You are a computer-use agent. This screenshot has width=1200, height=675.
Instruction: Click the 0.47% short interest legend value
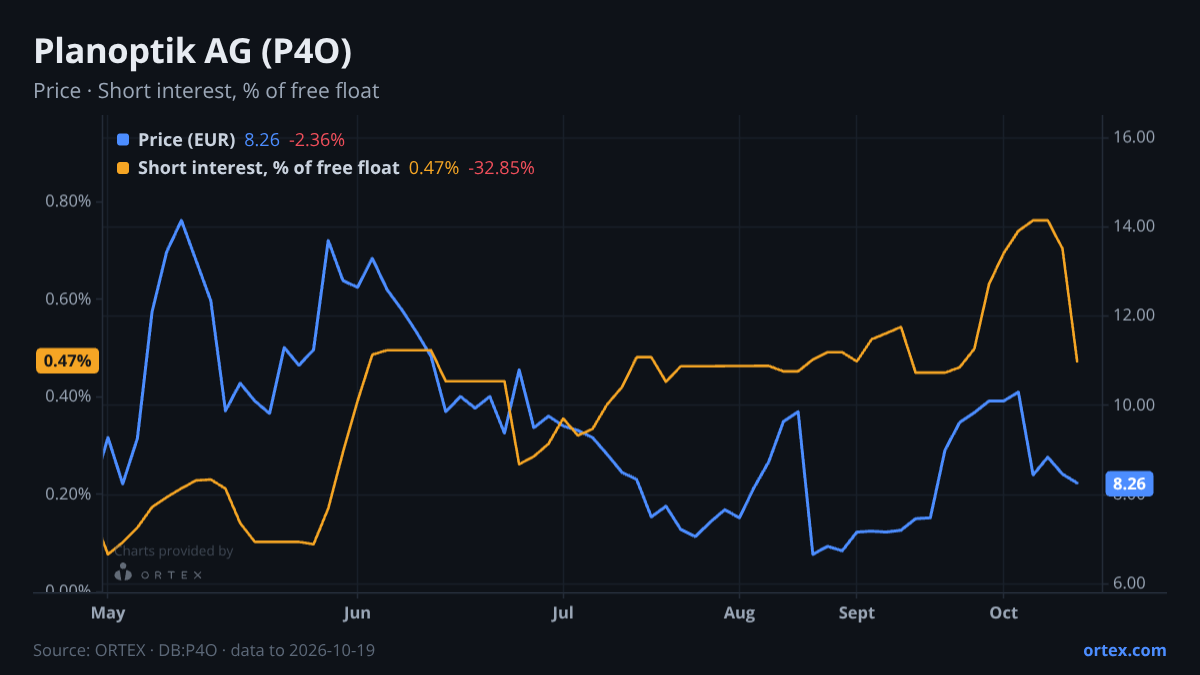(434, 168)
